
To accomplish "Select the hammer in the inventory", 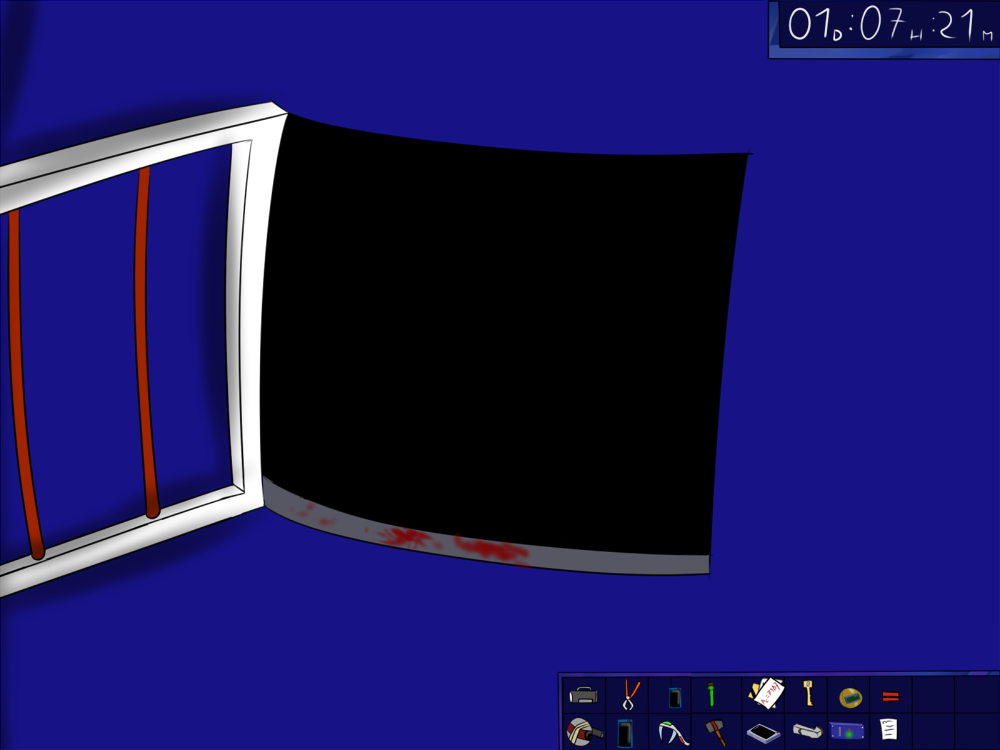I will tap(715, 732).
